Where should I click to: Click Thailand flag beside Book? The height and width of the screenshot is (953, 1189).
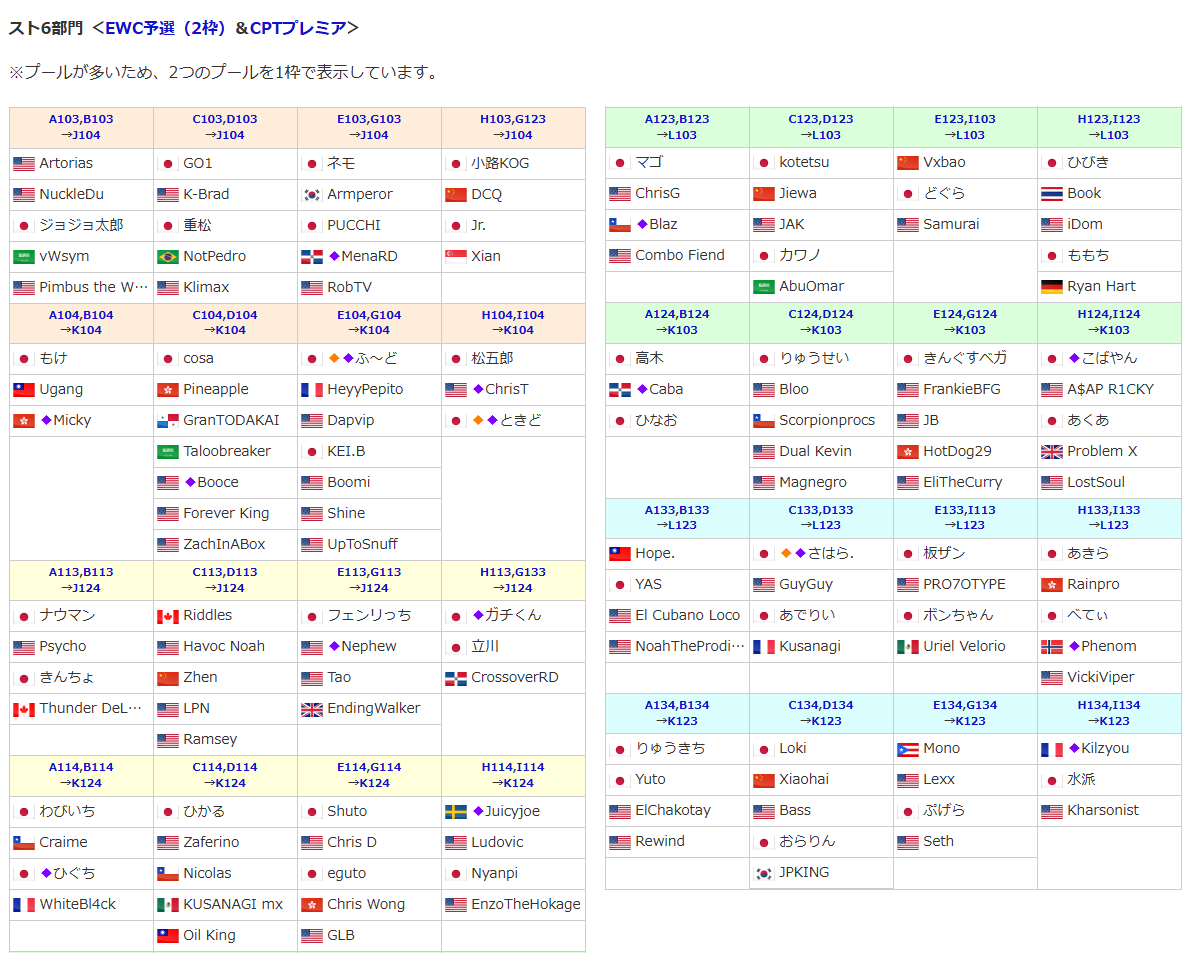click(1052, 194)
